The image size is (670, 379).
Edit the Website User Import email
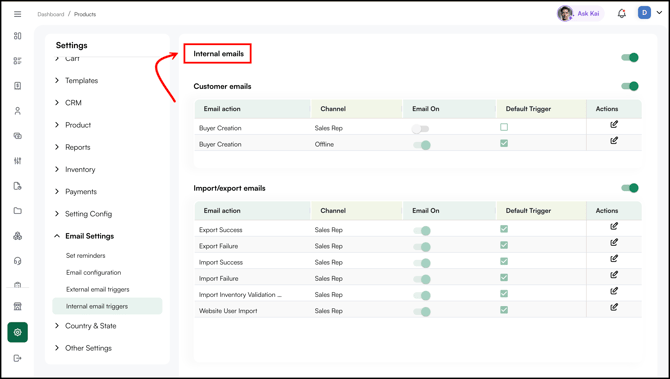[614, 308]
